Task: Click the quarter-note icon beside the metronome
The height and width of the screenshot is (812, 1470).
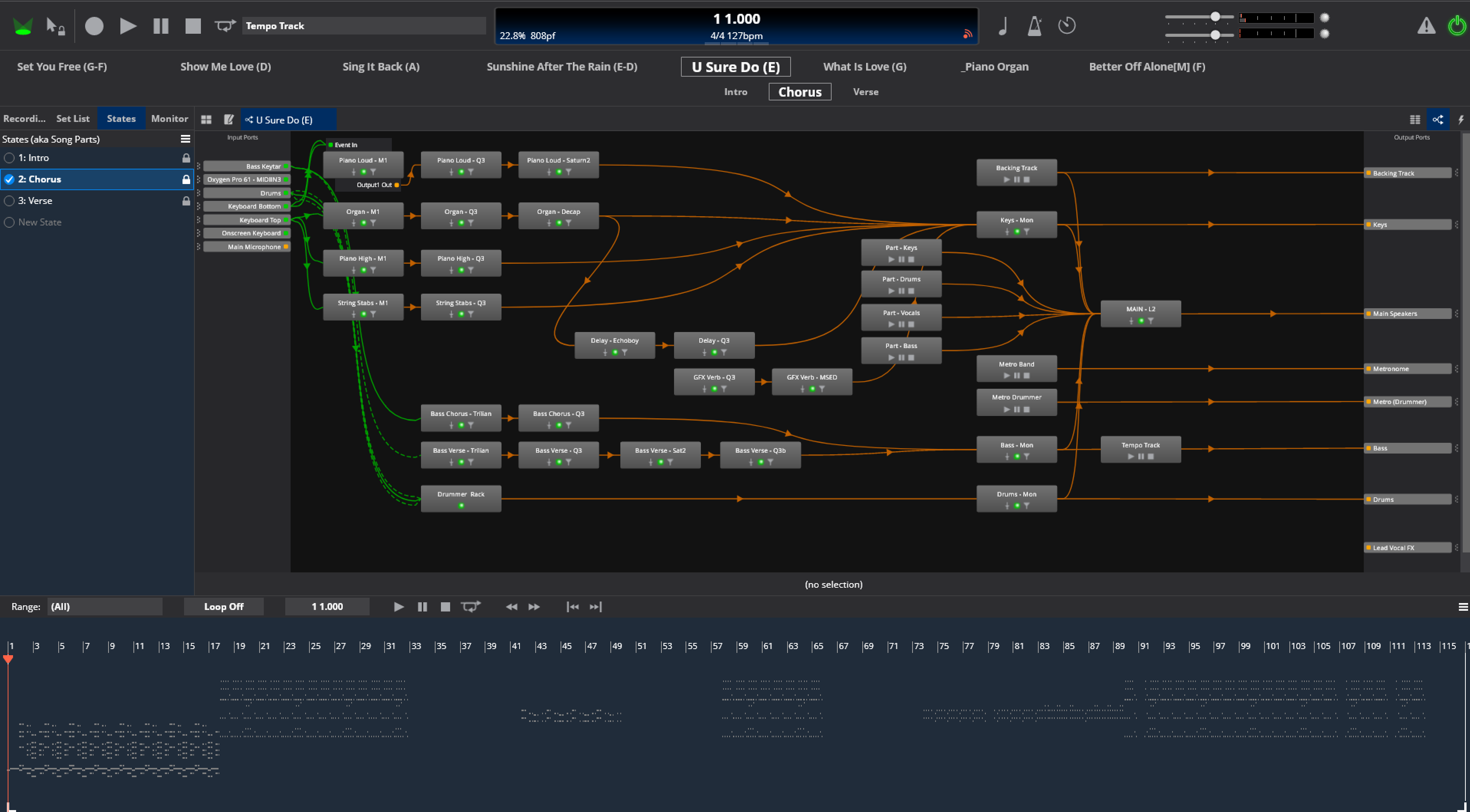Action: [x=1003, y=26]
